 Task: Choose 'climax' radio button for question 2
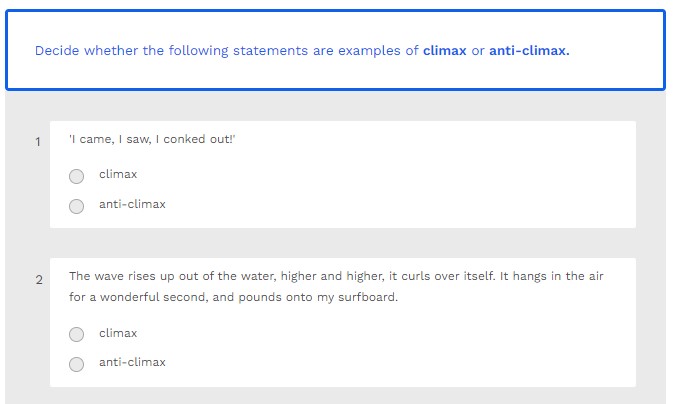click(x=77, y=335)
